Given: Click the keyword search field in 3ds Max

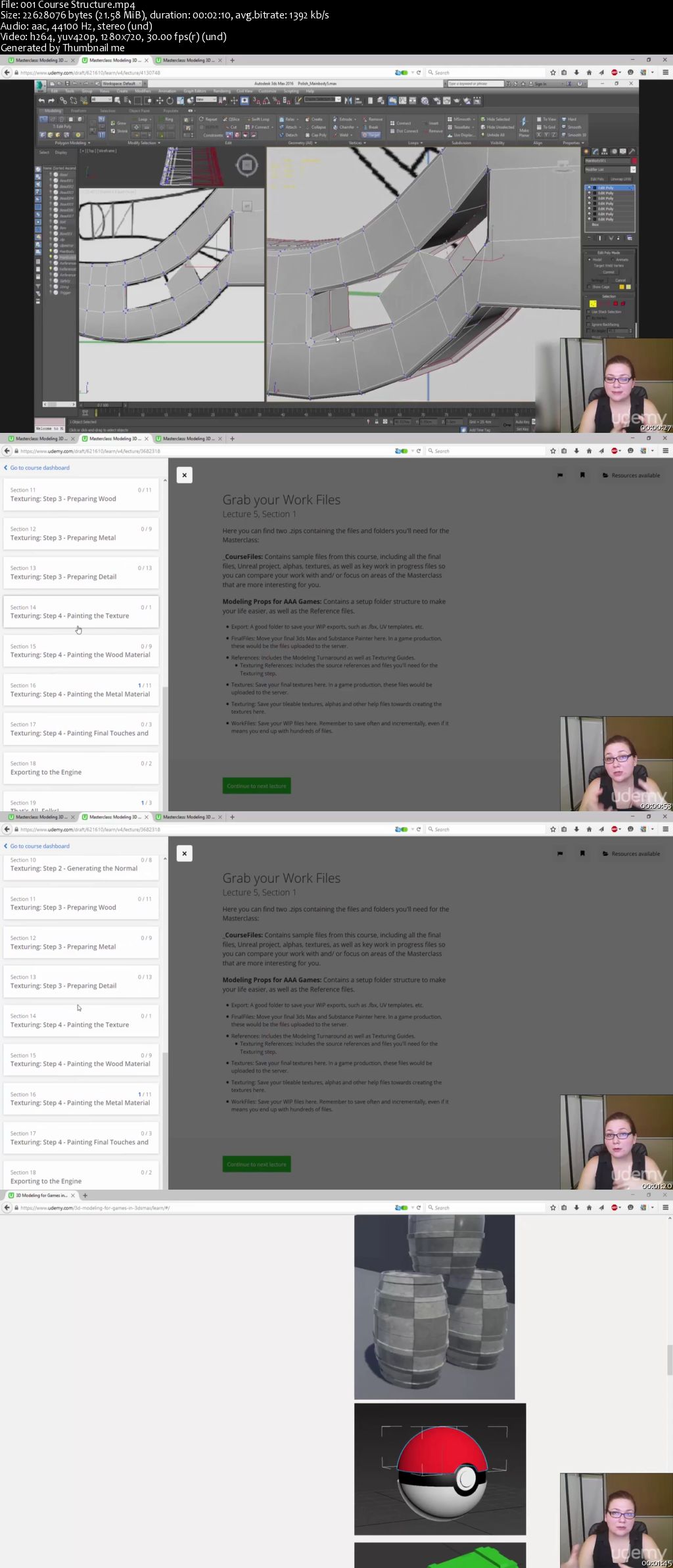Looking at the screenshot, I should tap(475, 83).
